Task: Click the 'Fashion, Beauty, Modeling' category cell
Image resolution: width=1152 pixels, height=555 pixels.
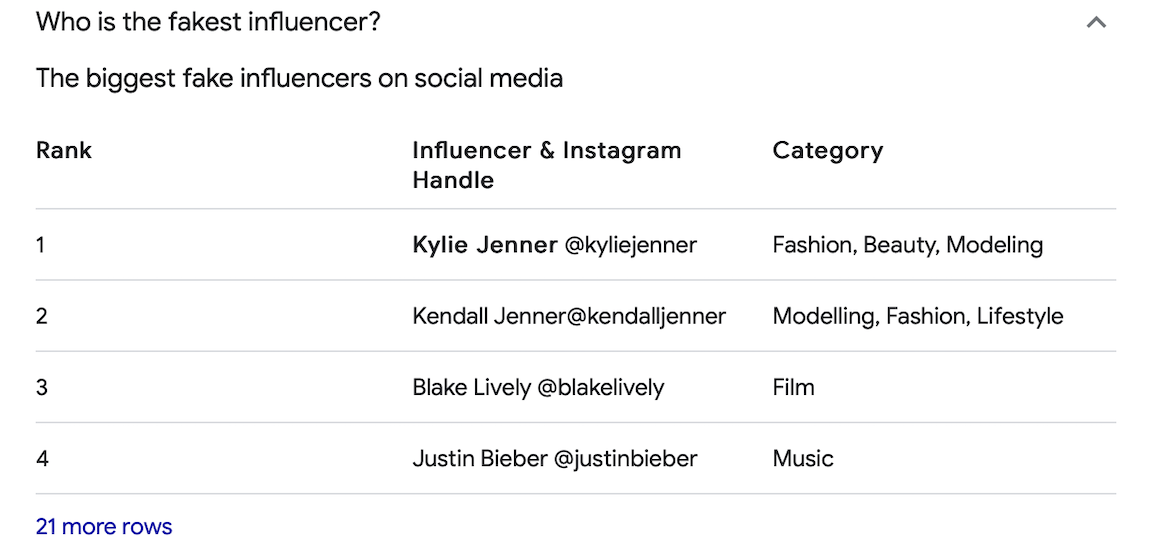Action: point(907,245)
